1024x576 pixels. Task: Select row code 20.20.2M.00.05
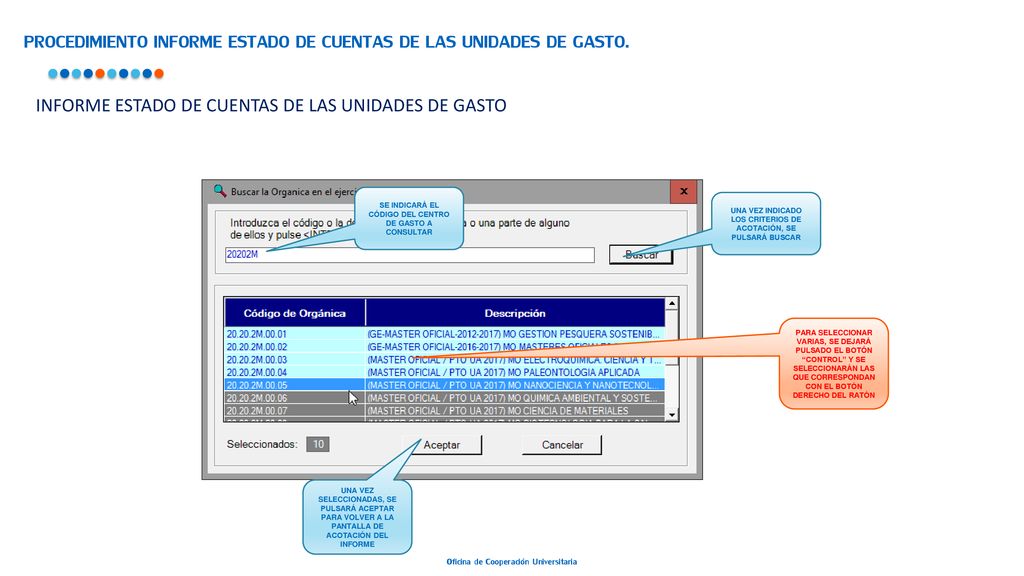(x=257, y=385)
